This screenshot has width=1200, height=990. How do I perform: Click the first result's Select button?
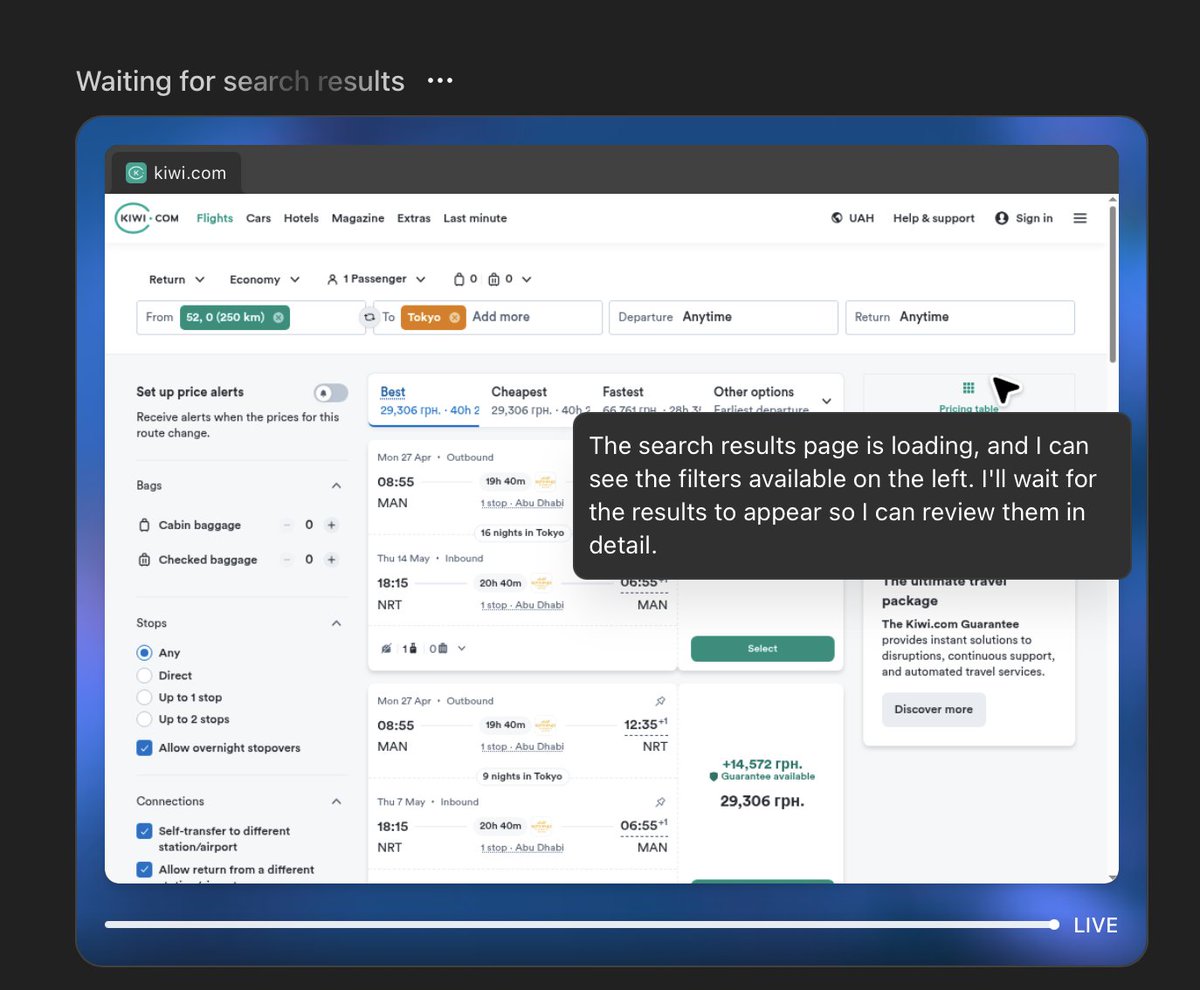(762, 649)
